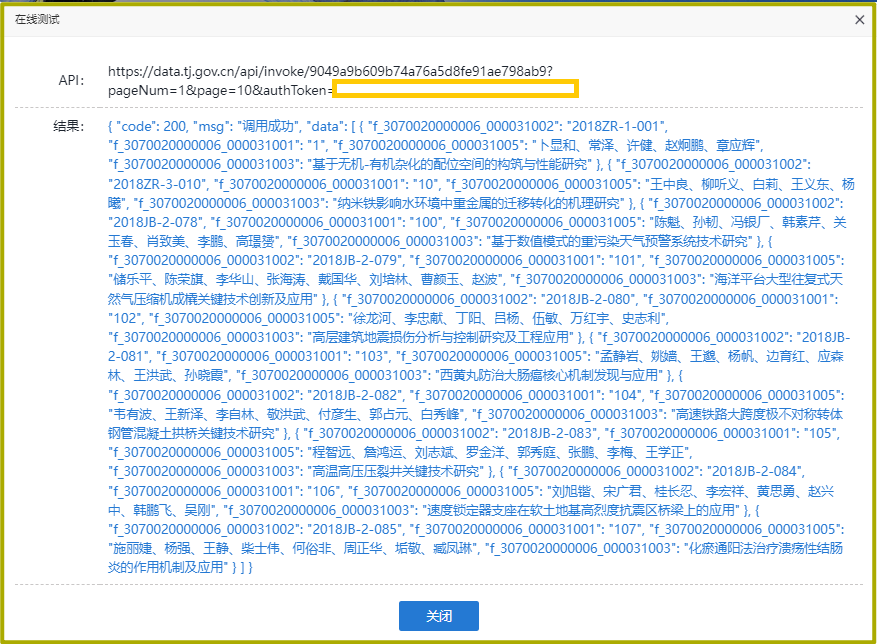Click the blue 关闭 button
877x644 pixels.
[x=438, y=615]
